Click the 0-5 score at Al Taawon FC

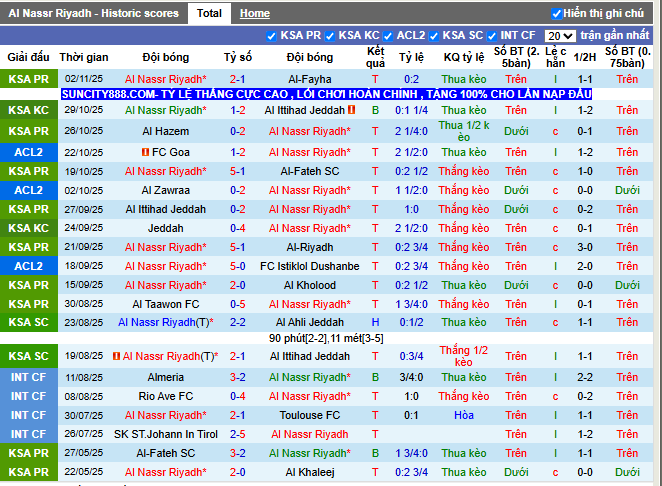[237, 304]
